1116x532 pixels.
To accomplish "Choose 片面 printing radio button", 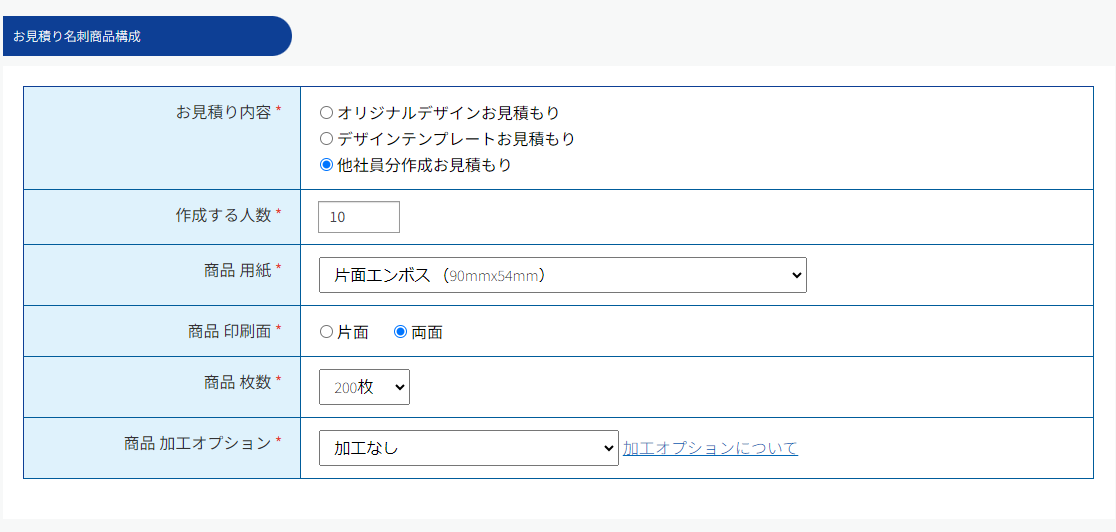I will [327, 332].
